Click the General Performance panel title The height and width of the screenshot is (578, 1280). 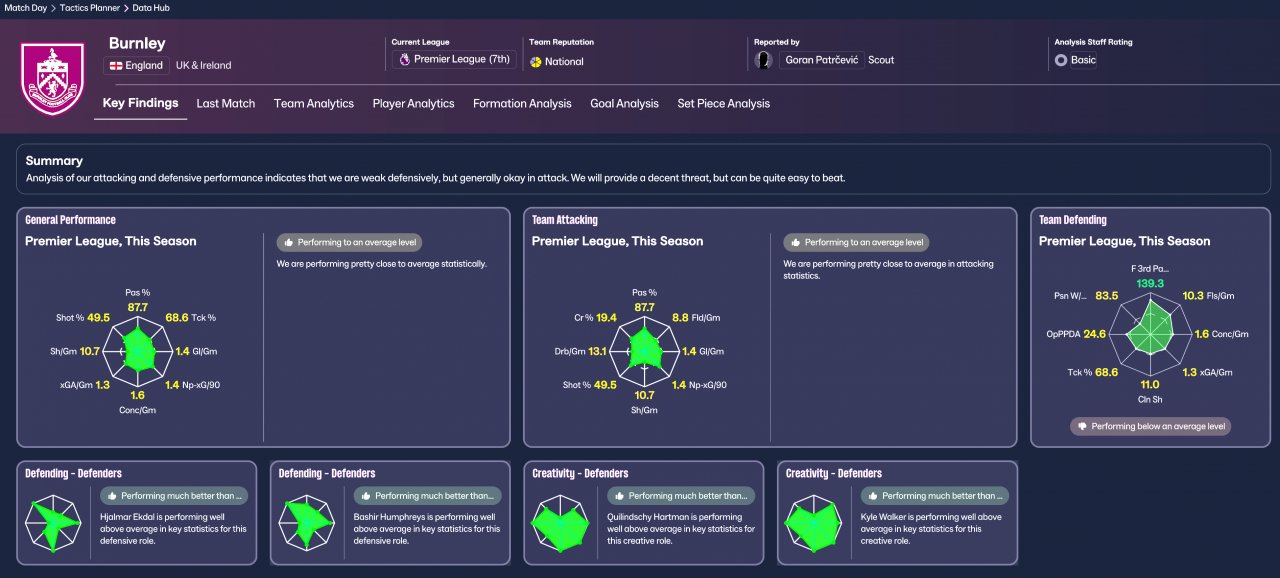pyautogui.click(x=70, y=220)
